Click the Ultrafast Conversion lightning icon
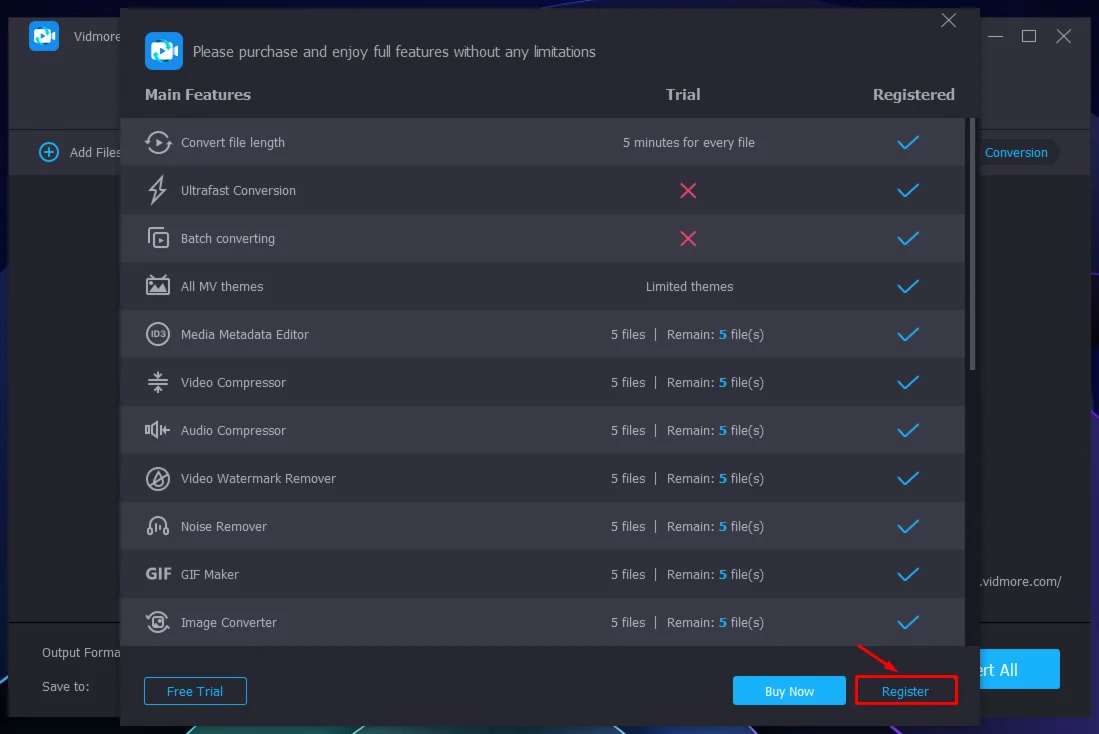Screen dimensions: 1099x734 [158, 190]
